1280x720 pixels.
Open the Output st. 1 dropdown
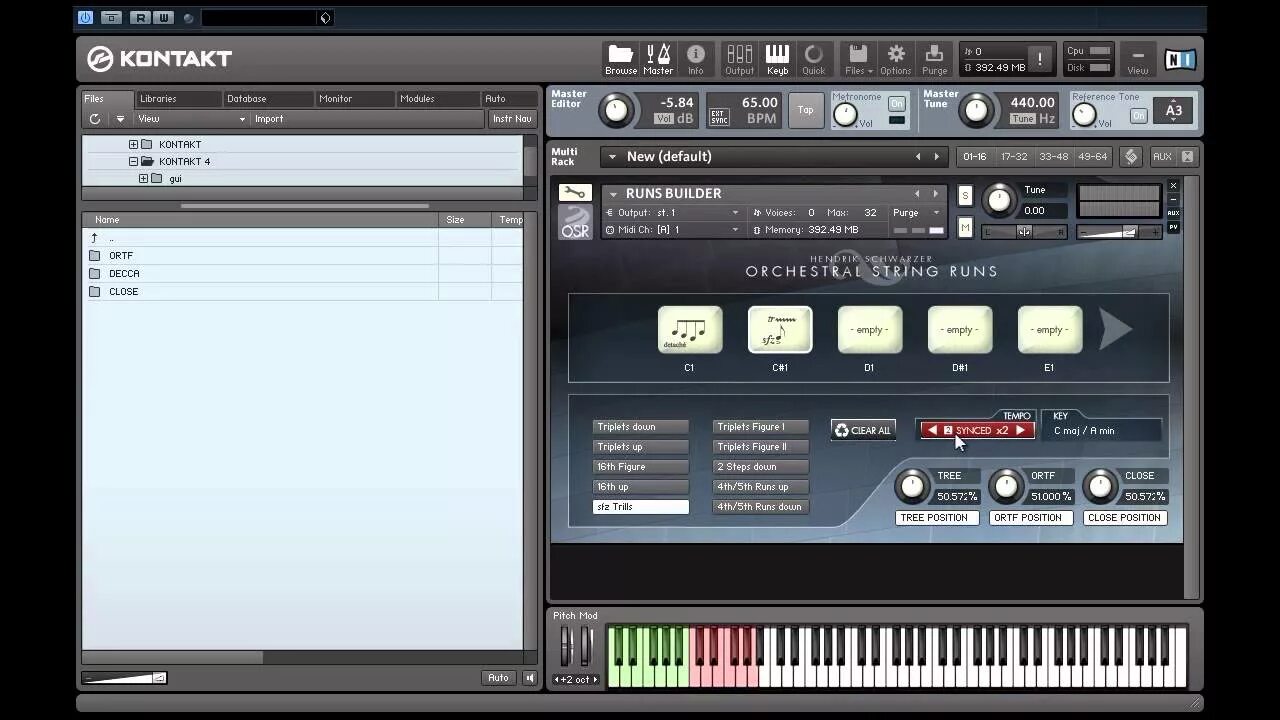(x=673, y=213)
